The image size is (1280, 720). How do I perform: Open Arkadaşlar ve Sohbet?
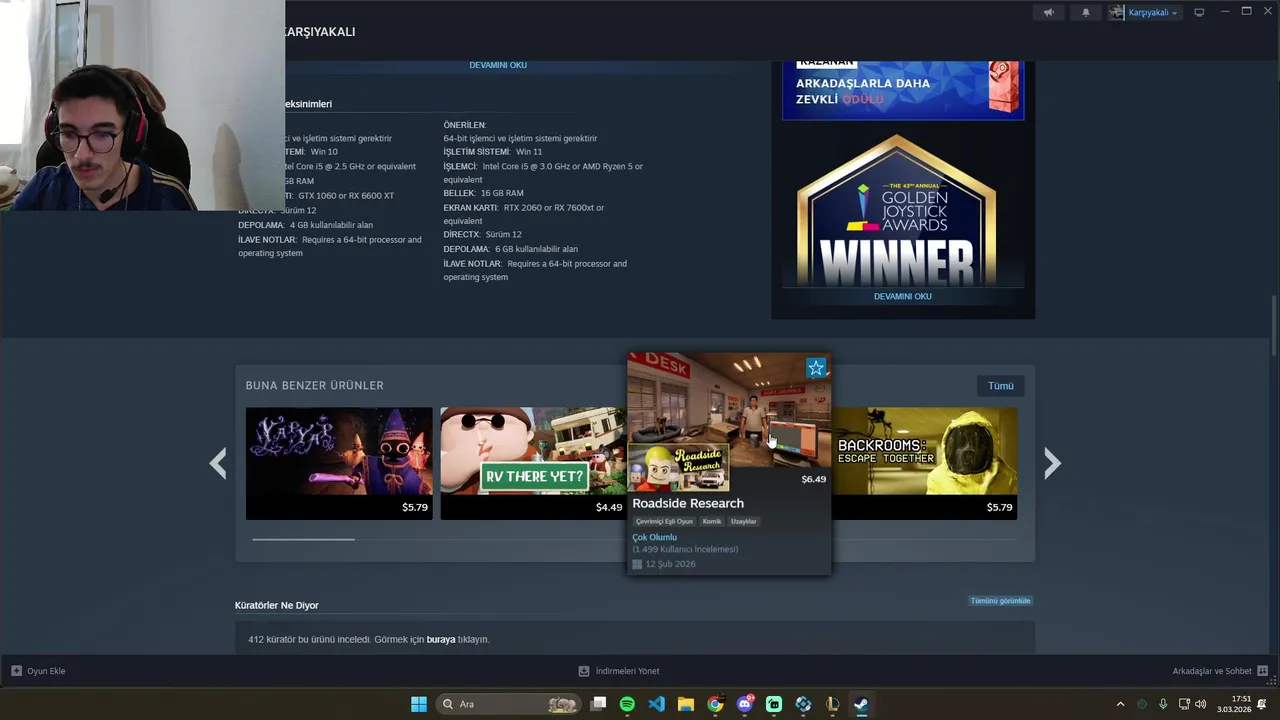pyautogui.click(x=1212, y=671)
